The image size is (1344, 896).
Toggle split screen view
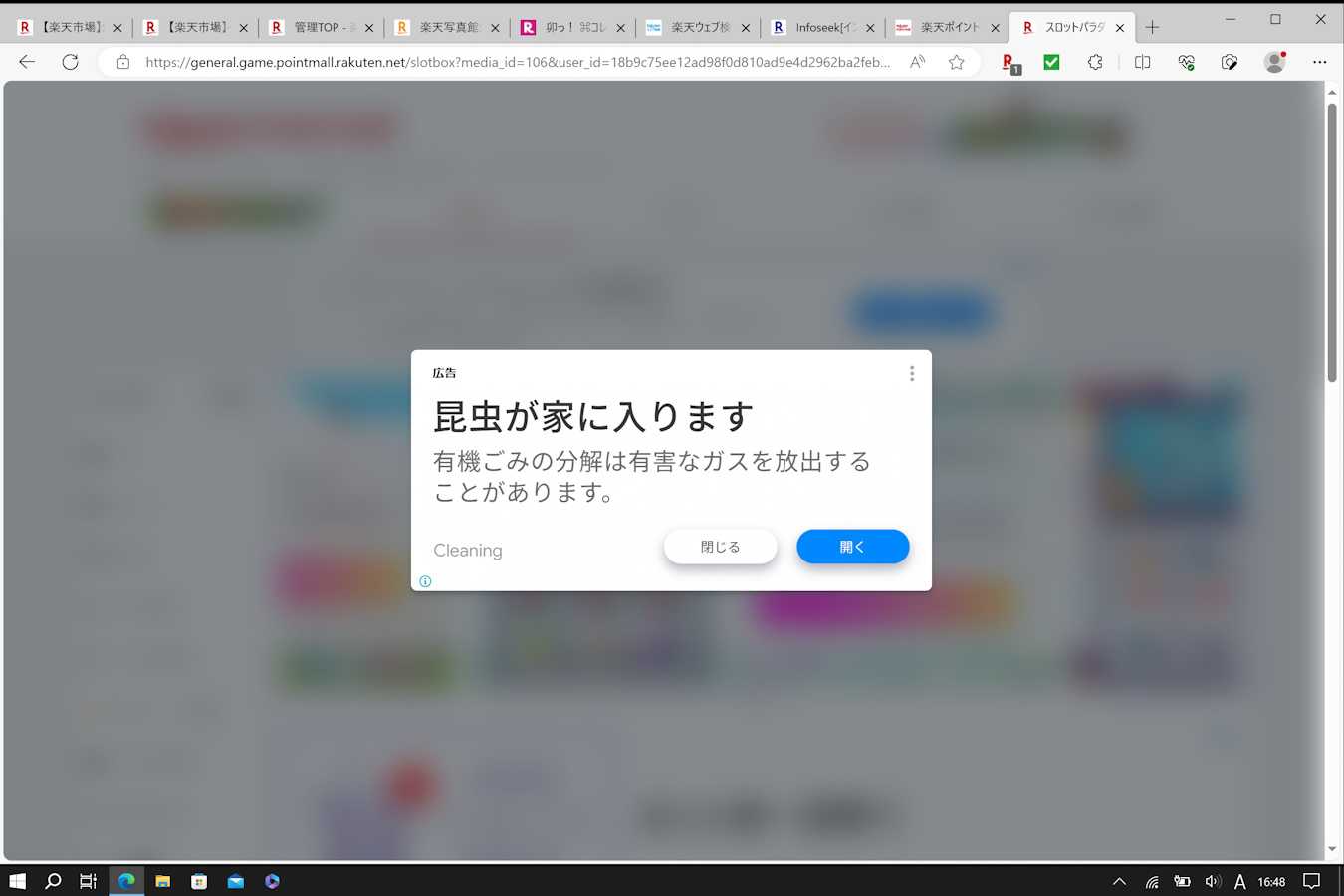coord(1142,62)
